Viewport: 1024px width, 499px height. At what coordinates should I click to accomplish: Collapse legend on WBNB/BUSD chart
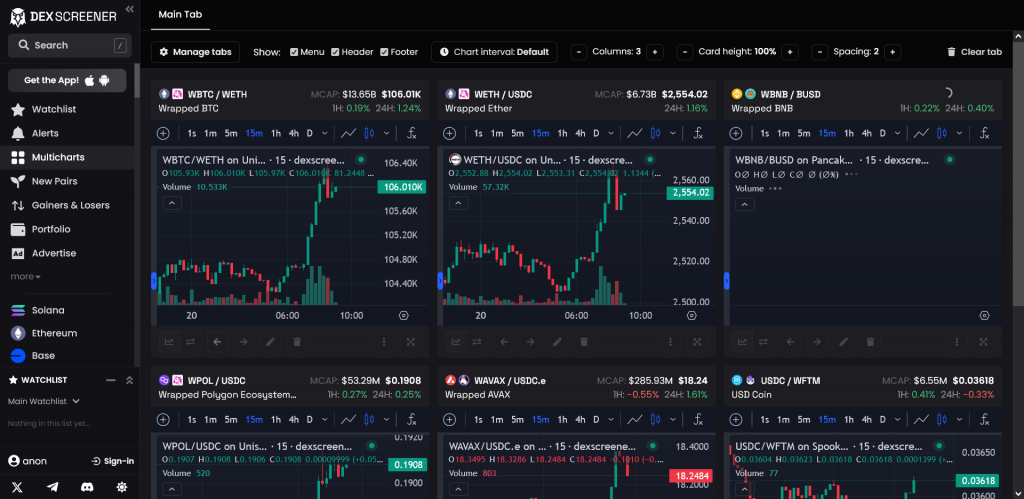[x=745, y=204]
